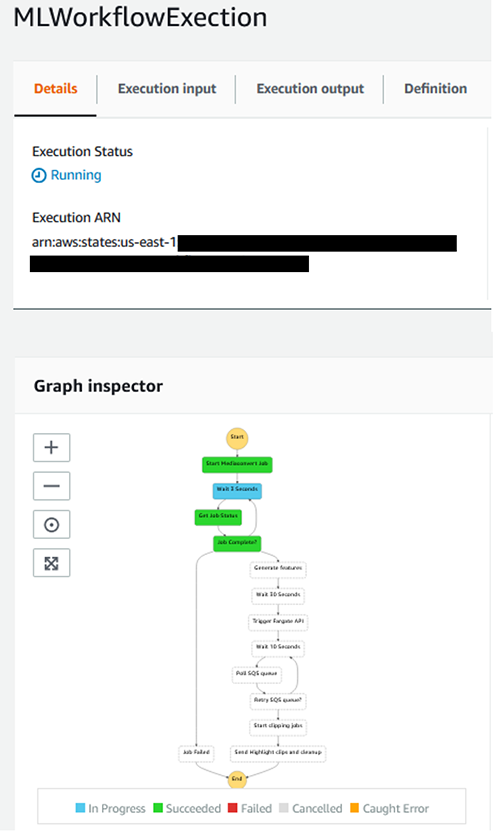Select the in-progress Wait 3 Seconds step
This screenshot has width=500, height=832.
[237, 490]
